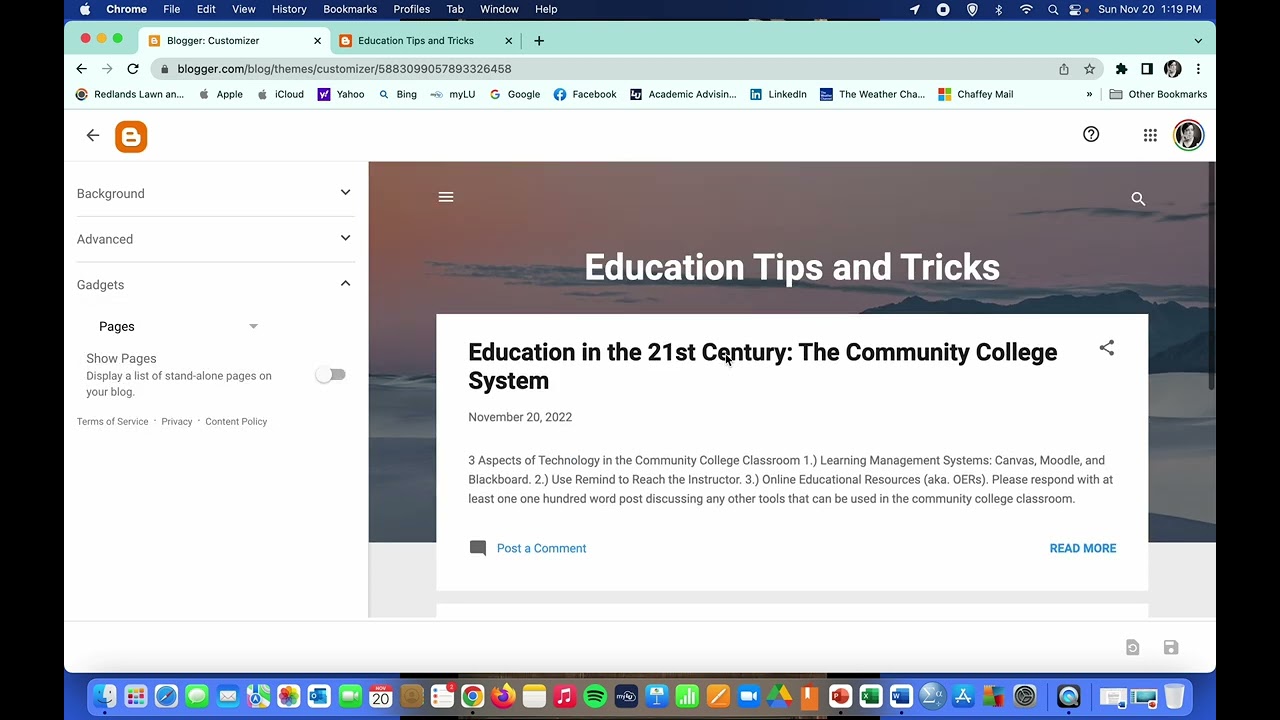The image size is (1280, 720).
Task: Open the Content Policy link
Action: 236,422
